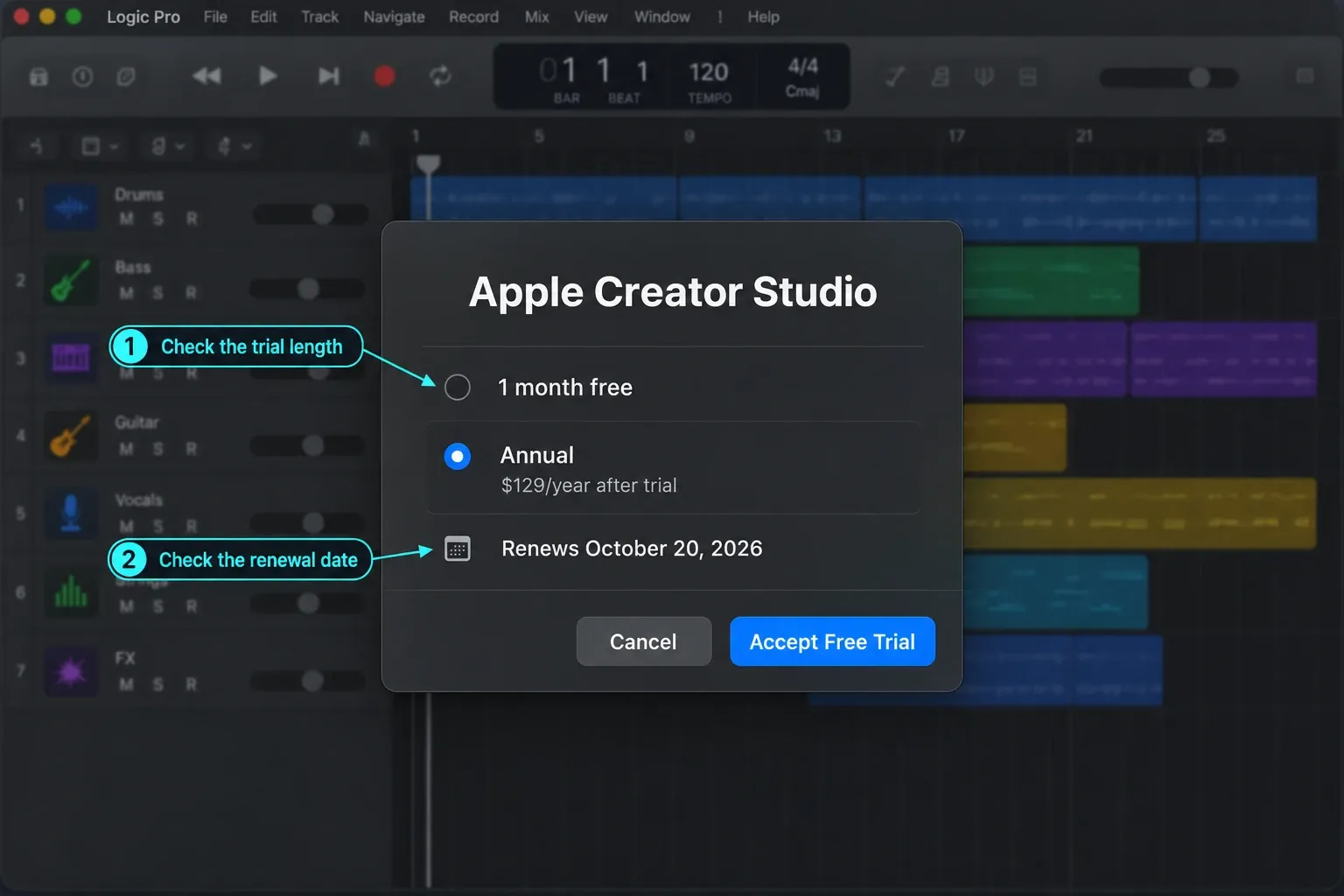Click the purple keyboard icon on track 3

tap(71, 358)
